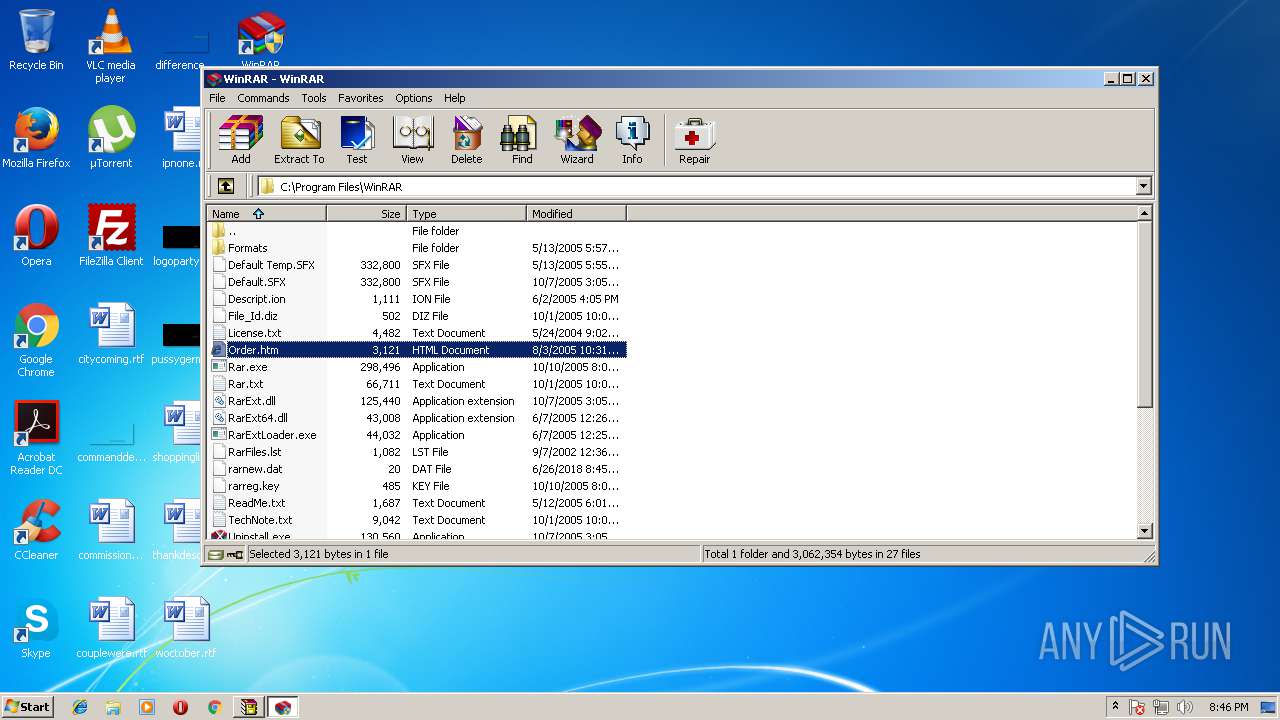Image resolution: width=1280 pixels, height=720 pixels.
Task: Click the Repair archive icon
Action: tap(694, 140)
